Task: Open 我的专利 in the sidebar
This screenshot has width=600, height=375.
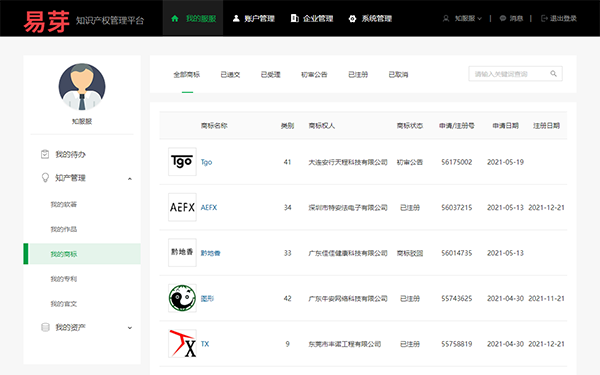Action: coord(64,279)
